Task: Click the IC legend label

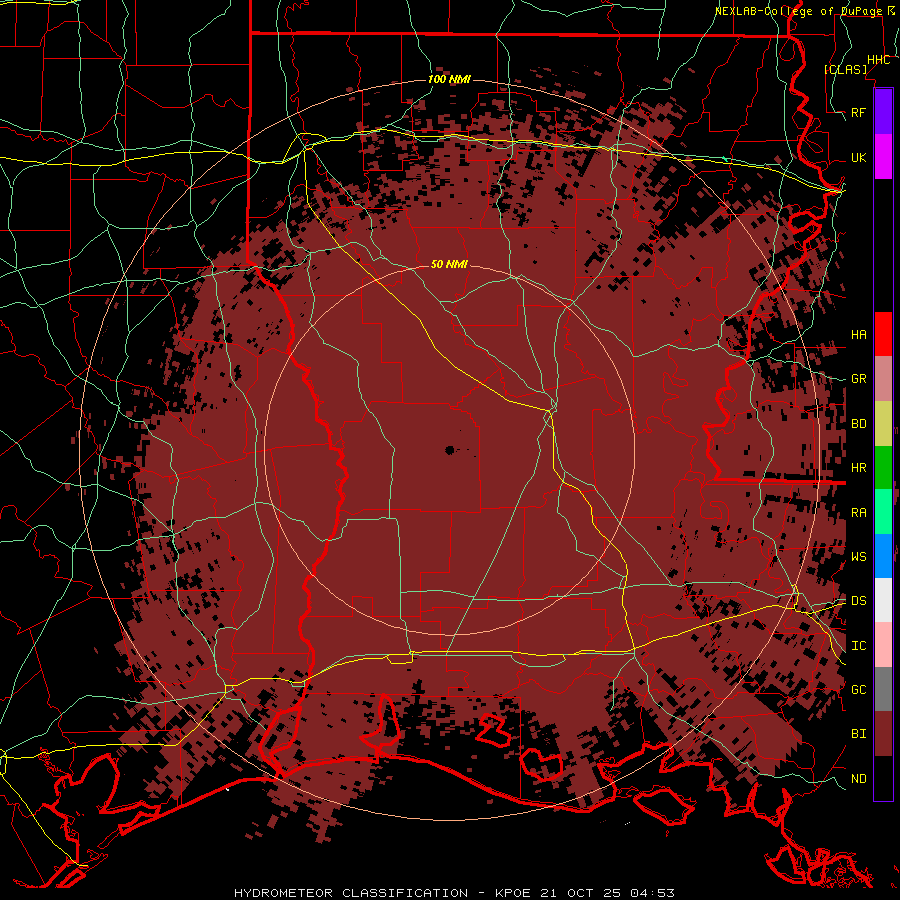Action: pyautogui.click(x=858, y=646)
